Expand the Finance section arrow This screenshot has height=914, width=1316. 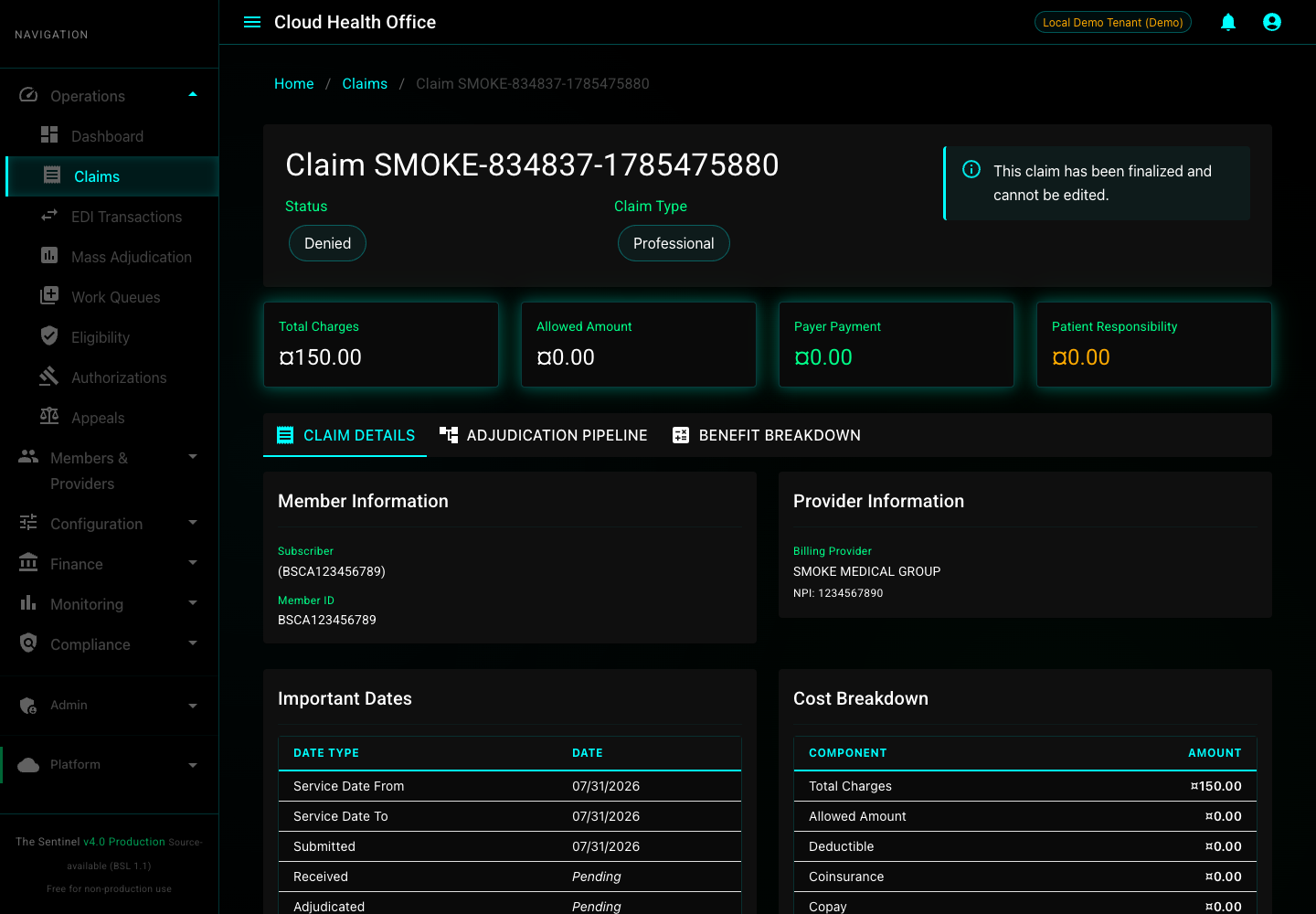193,562
